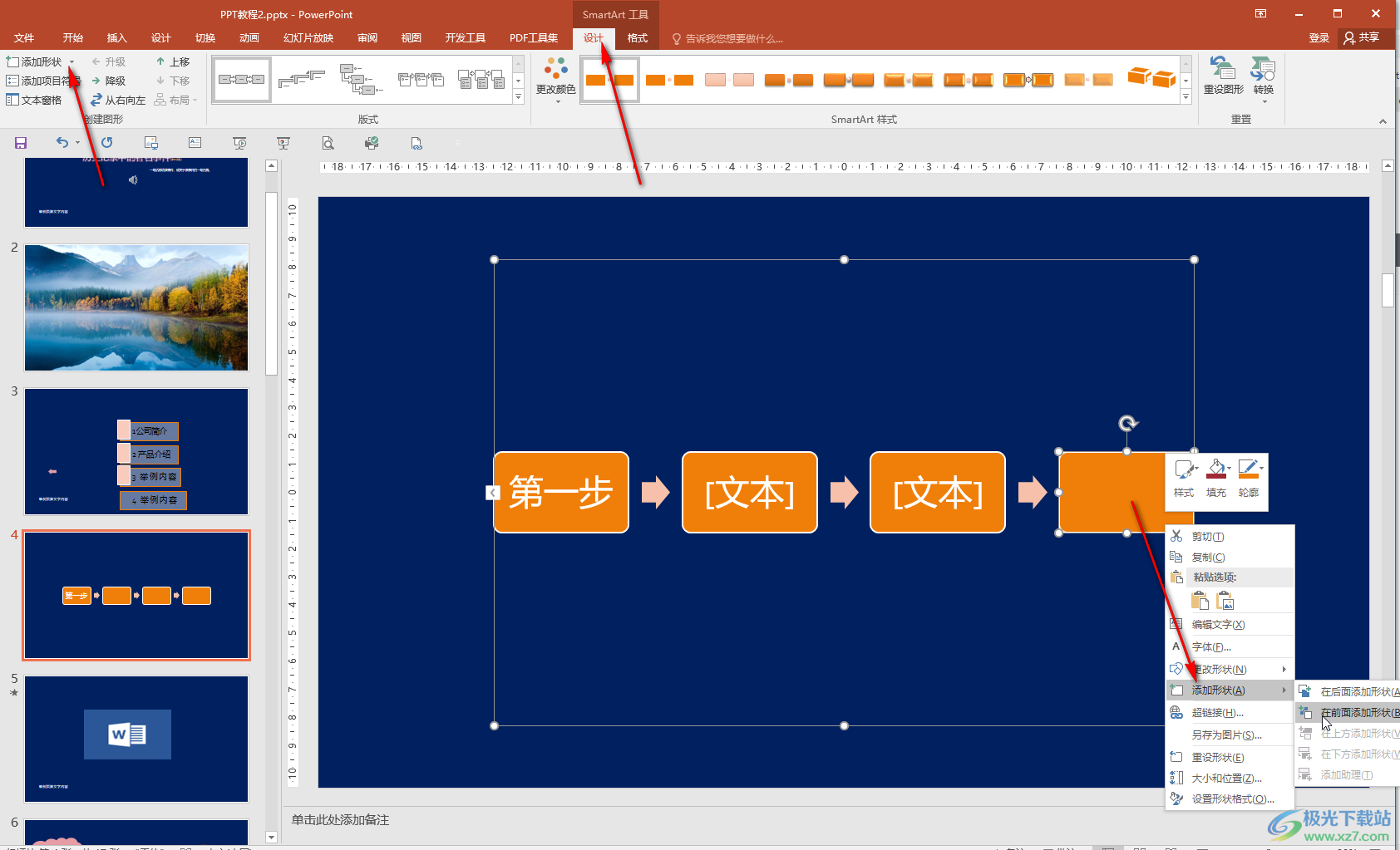Image resolution: width=1400 pixels, height=850 pixels.
Task: Open the 填充 fill color picker
Action: click(x=1216, y=477)
